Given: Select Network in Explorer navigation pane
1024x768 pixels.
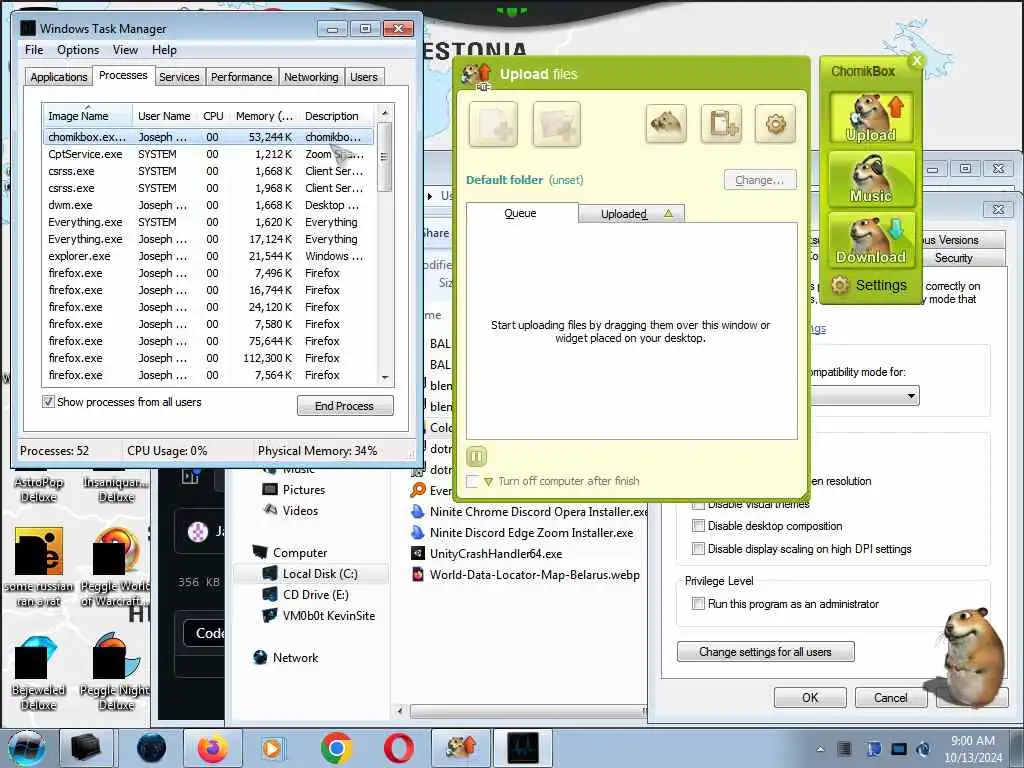Looking at the screenshot, I should tap(286, 658).
